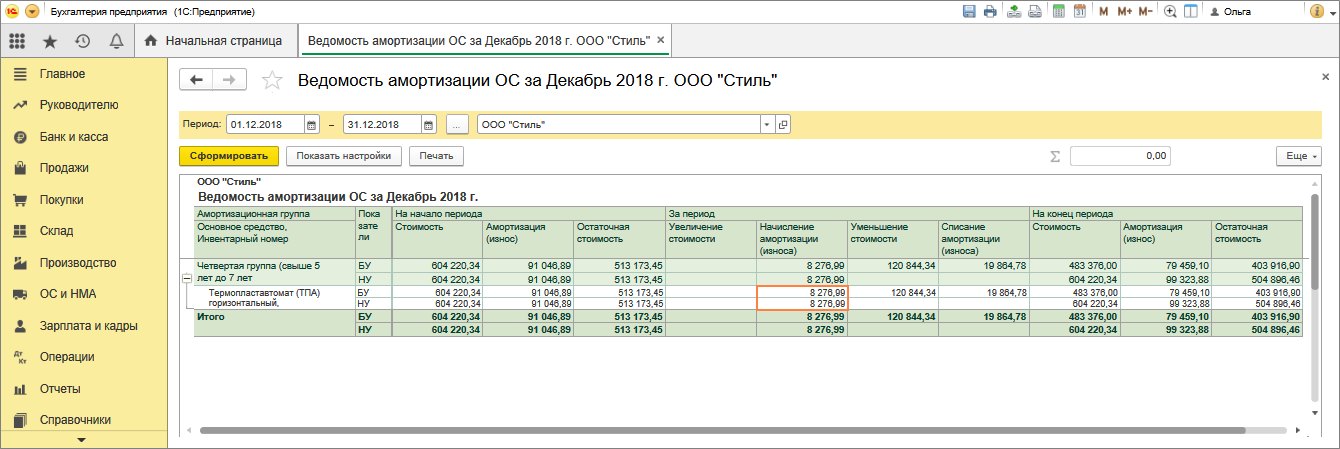Click the zoom magnifier icon in title bar
The width and height of the screenshot is (1340, 449).
[1170, 11]
